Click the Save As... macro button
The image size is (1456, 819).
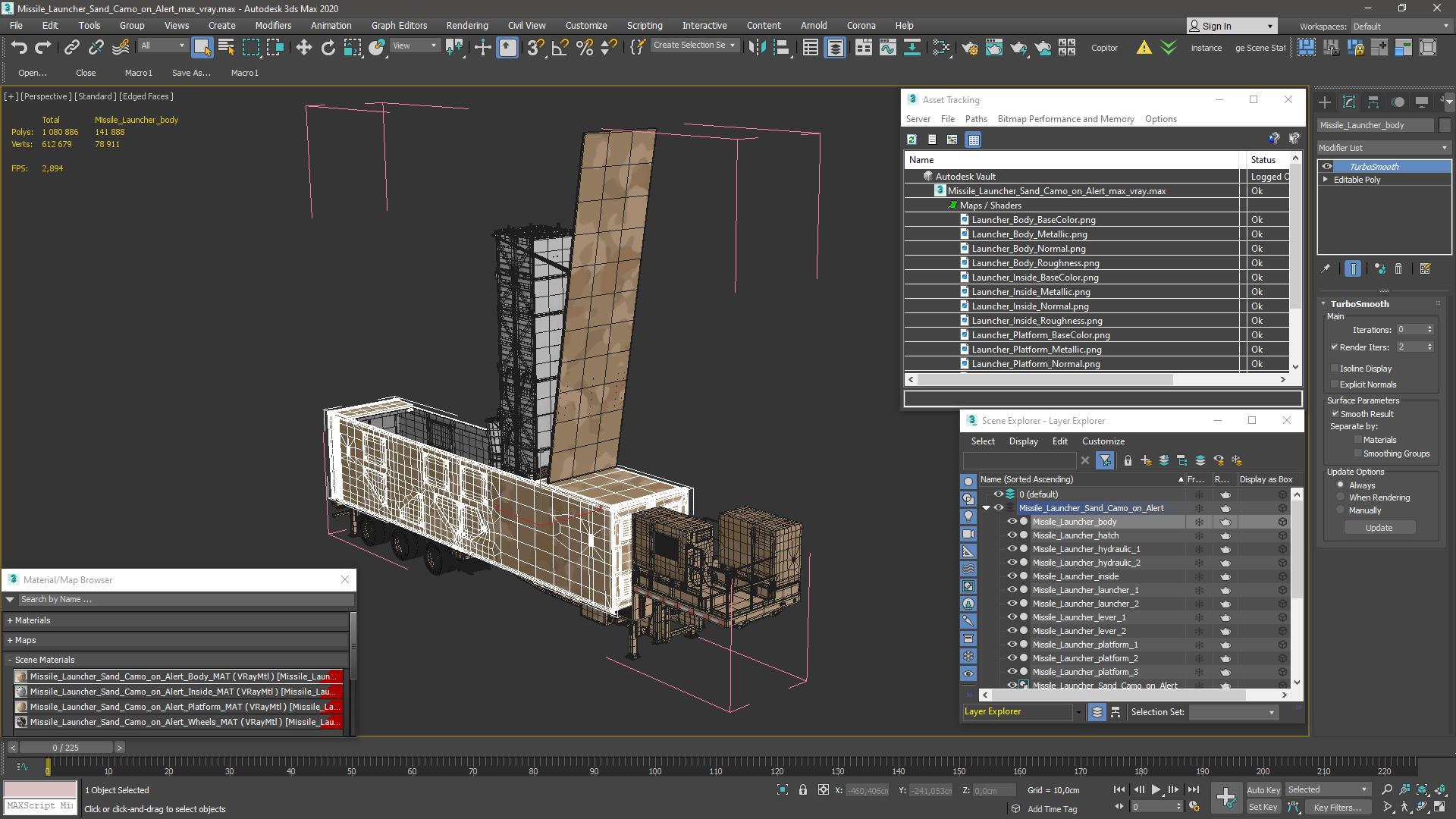pos(191,73)
